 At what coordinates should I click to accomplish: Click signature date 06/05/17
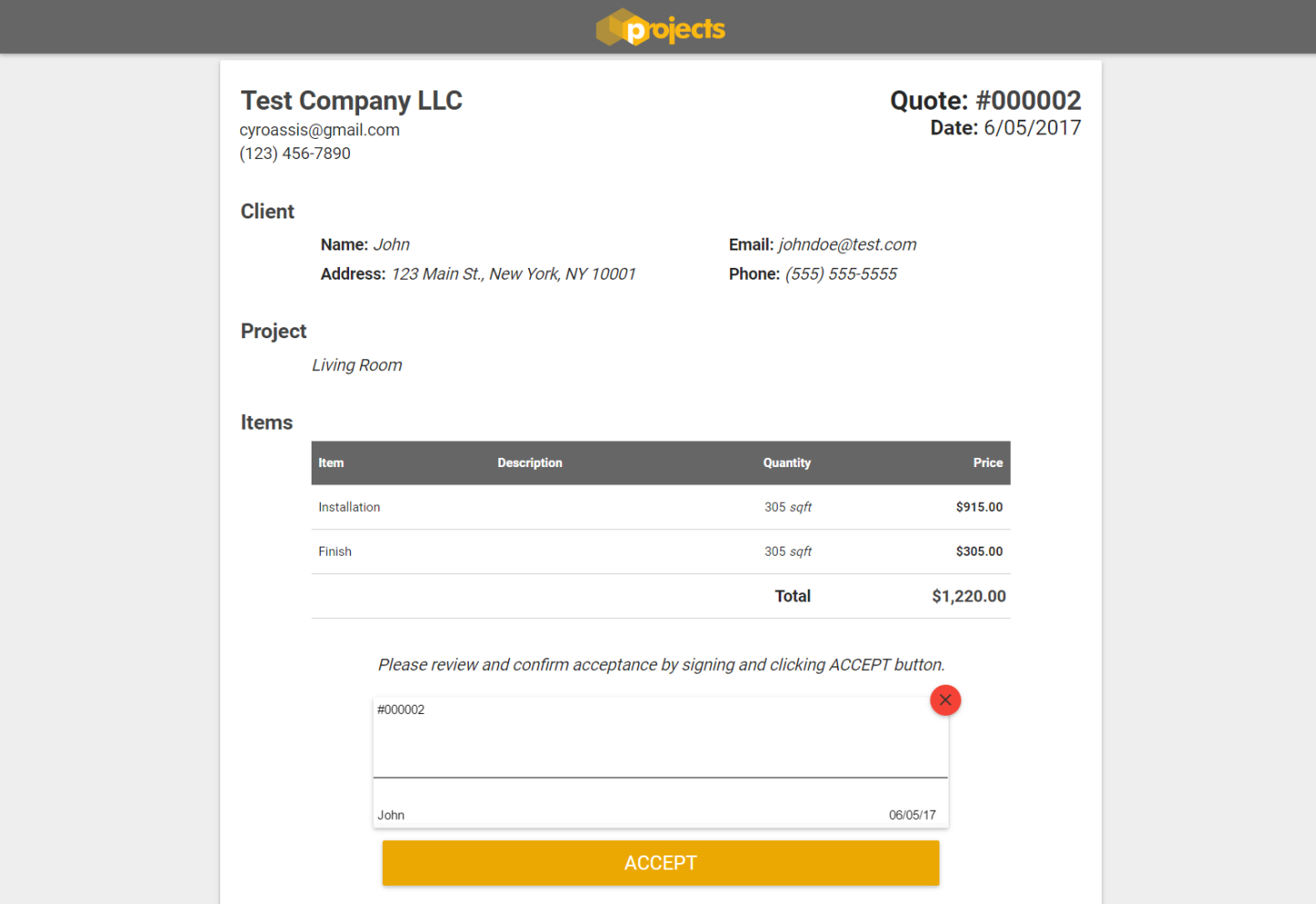(912, 815)
